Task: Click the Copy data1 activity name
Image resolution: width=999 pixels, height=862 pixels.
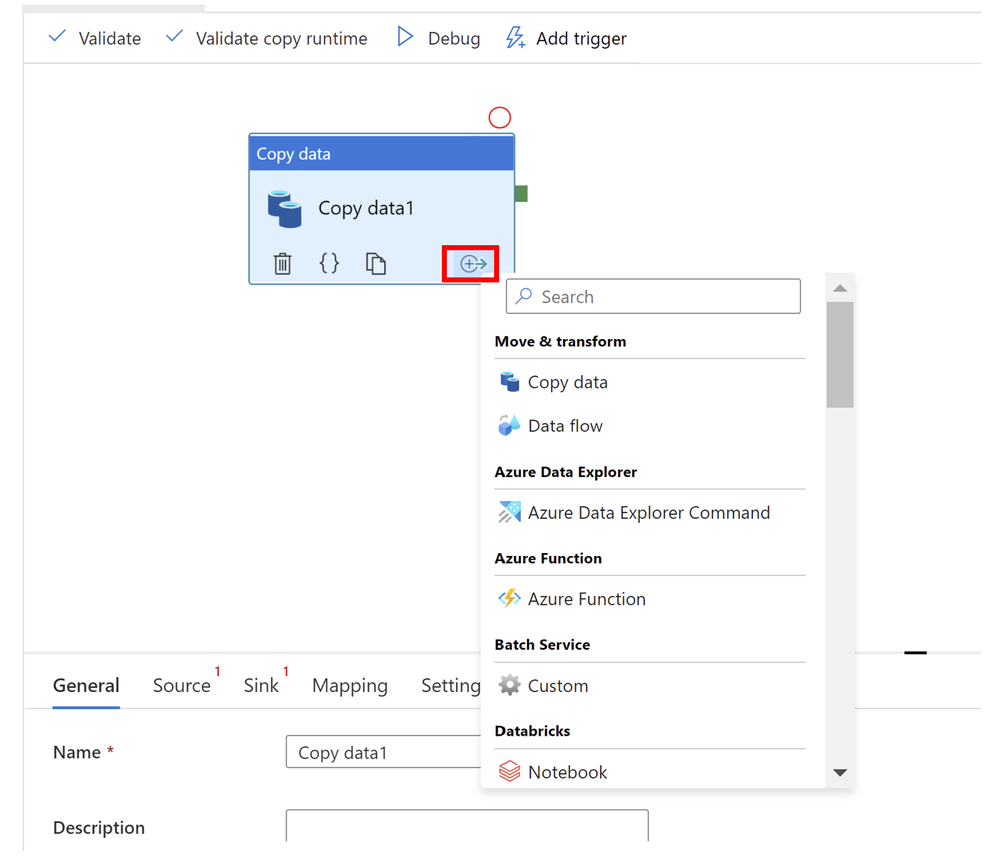Action: pos(366,208)
